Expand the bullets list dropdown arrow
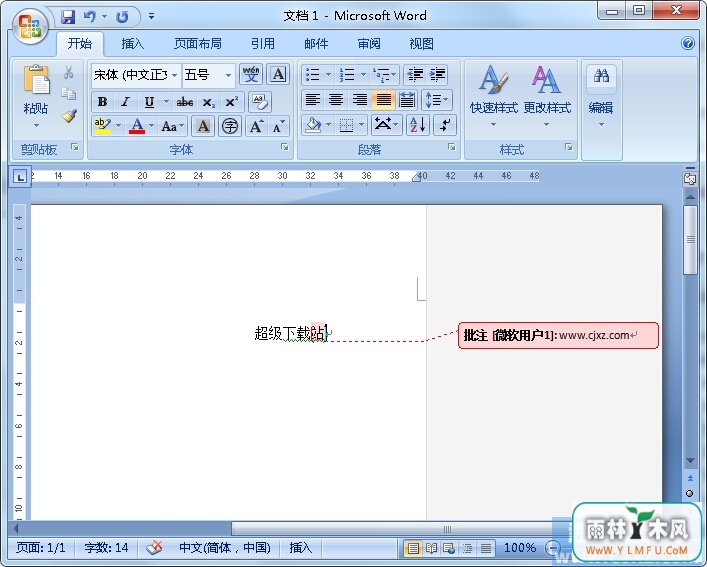This screenshot has width=707, height=567. pyautogui.click(x=328, y=74)
